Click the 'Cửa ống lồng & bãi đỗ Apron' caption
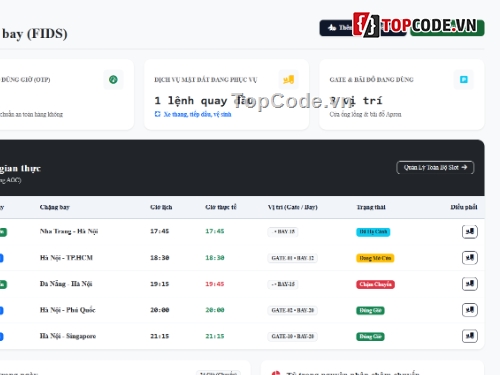The image size is (500, 375). (365, 114)
